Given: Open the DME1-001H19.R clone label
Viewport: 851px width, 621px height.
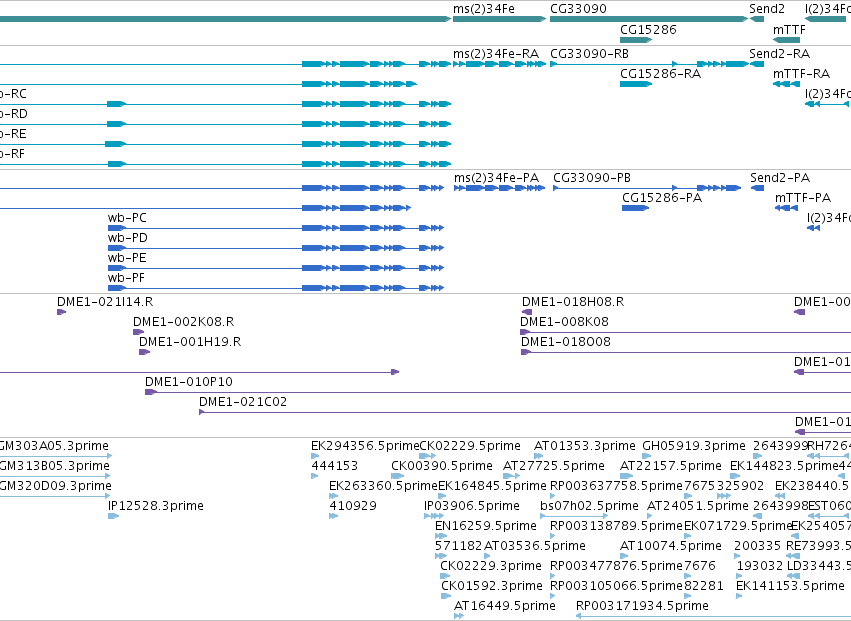Looking at the screenshot, I should pos(190,343).
